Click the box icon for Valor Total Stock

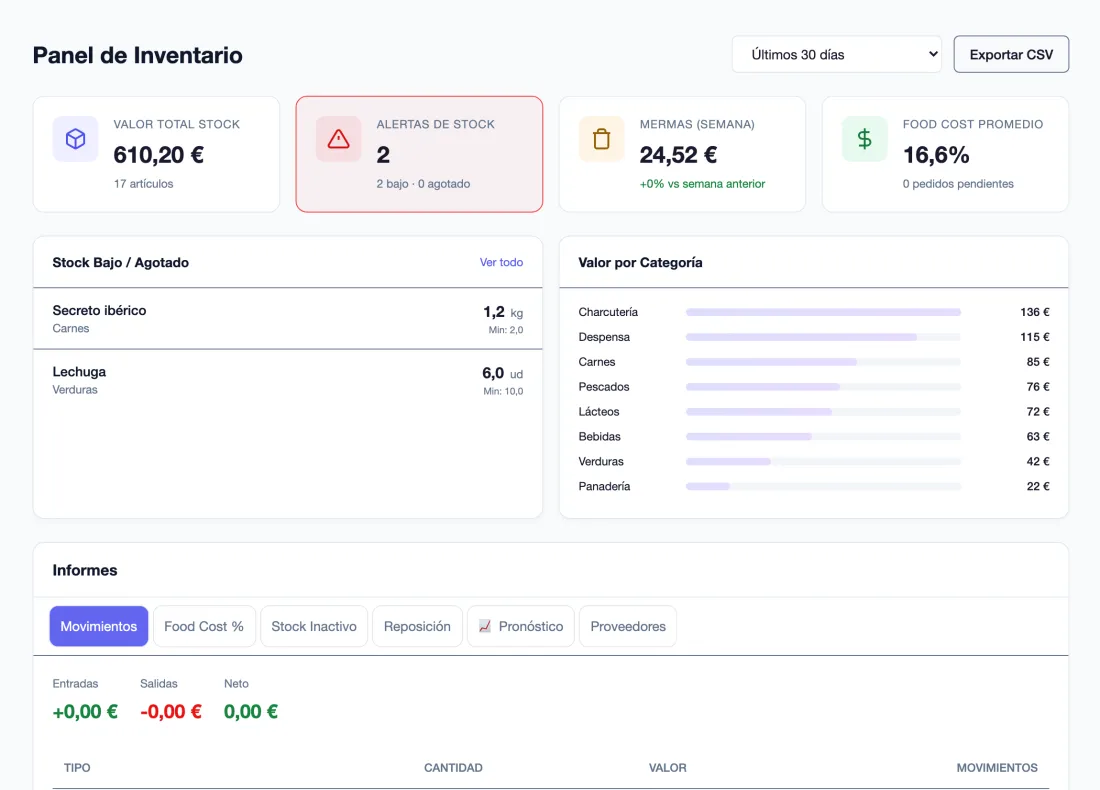(75, 139)
